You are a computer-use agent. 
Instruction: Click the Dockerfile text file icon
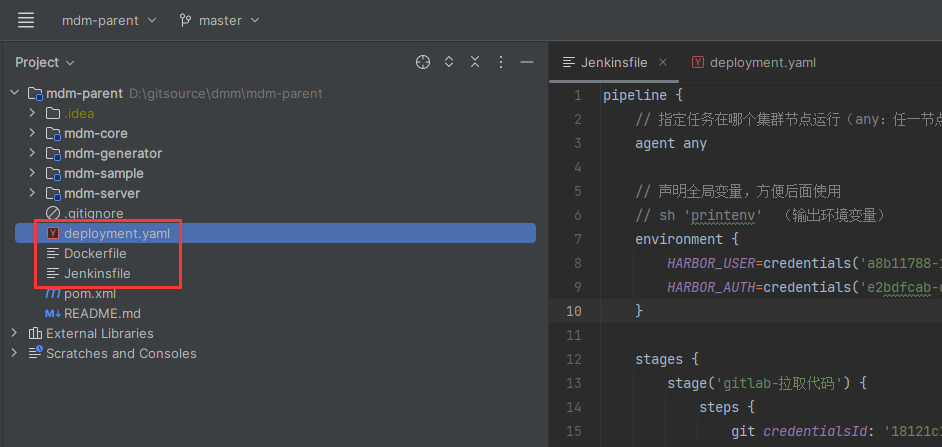pos(53,254)
